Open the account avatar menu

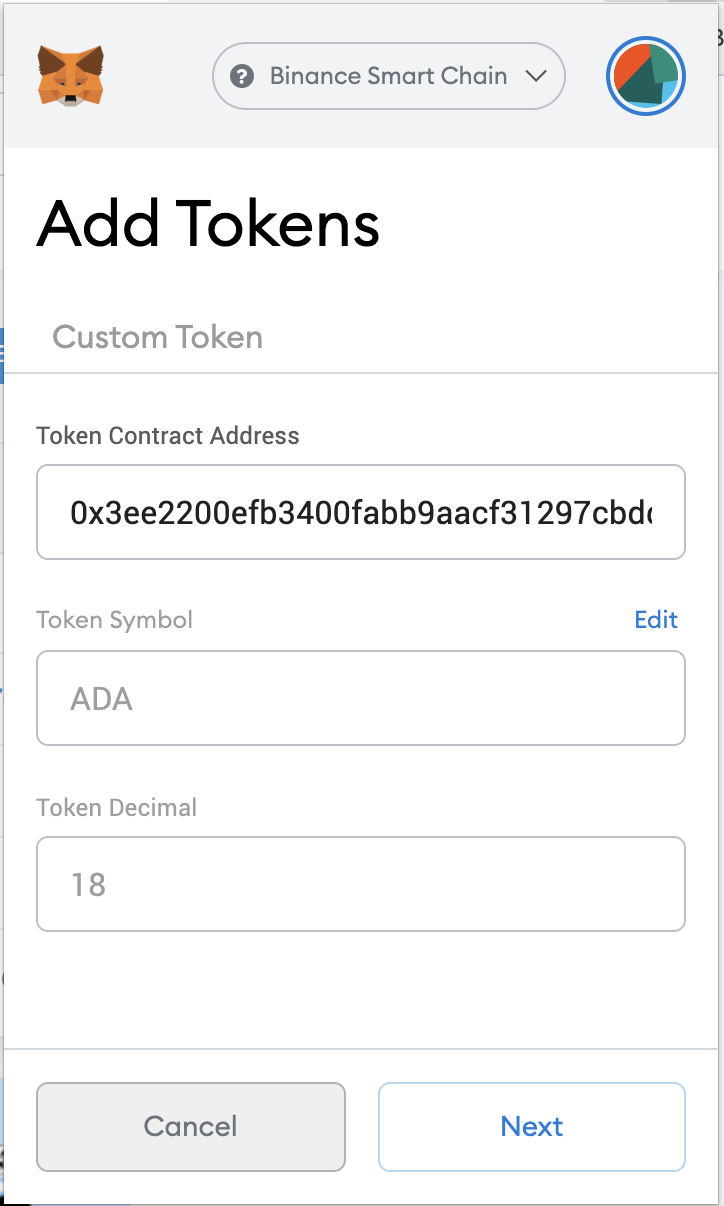point(645,77)
